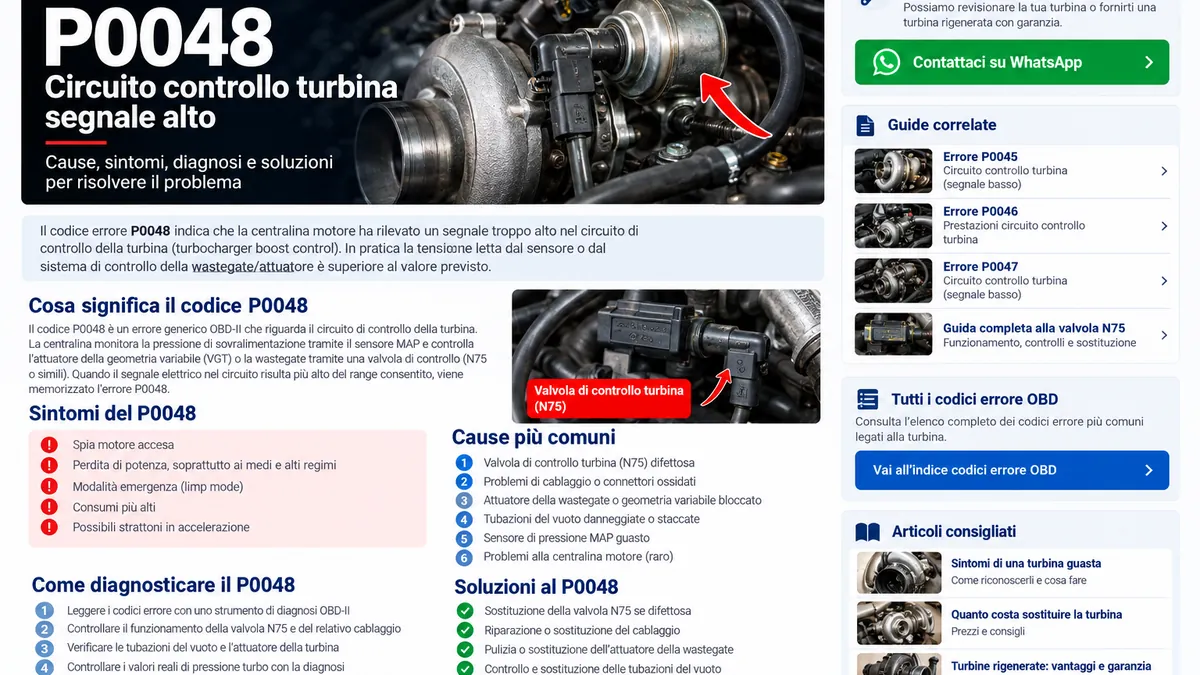1200x675 pixels.
Task: Click heading Come diagnosticare il P0048
Action: (x=163, y=585)
